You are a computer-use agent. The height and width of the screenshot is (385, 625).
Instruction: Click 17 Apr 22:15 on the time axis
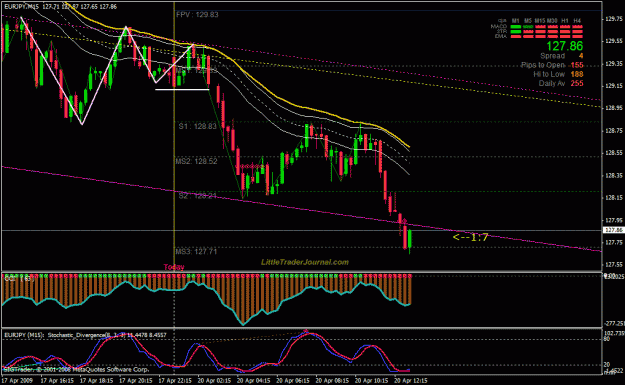[x=175, y=381]
